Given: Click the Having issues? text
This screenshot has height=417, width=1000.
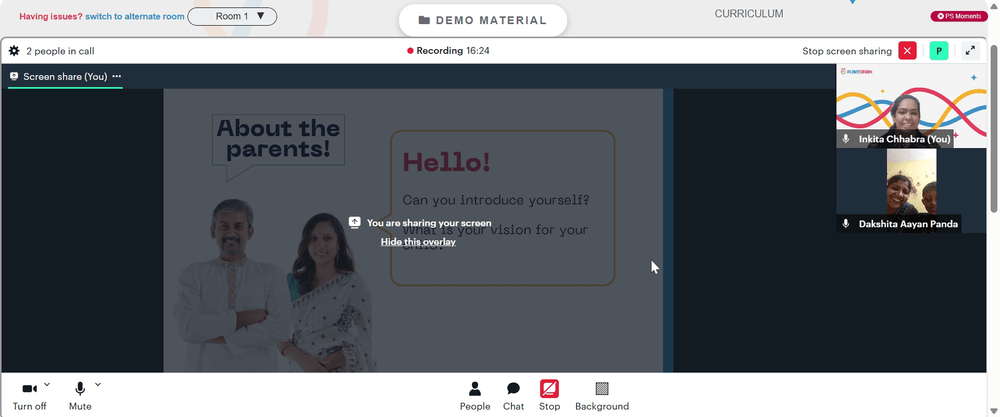Looking at the screenshot, I should tap(51, 17).
